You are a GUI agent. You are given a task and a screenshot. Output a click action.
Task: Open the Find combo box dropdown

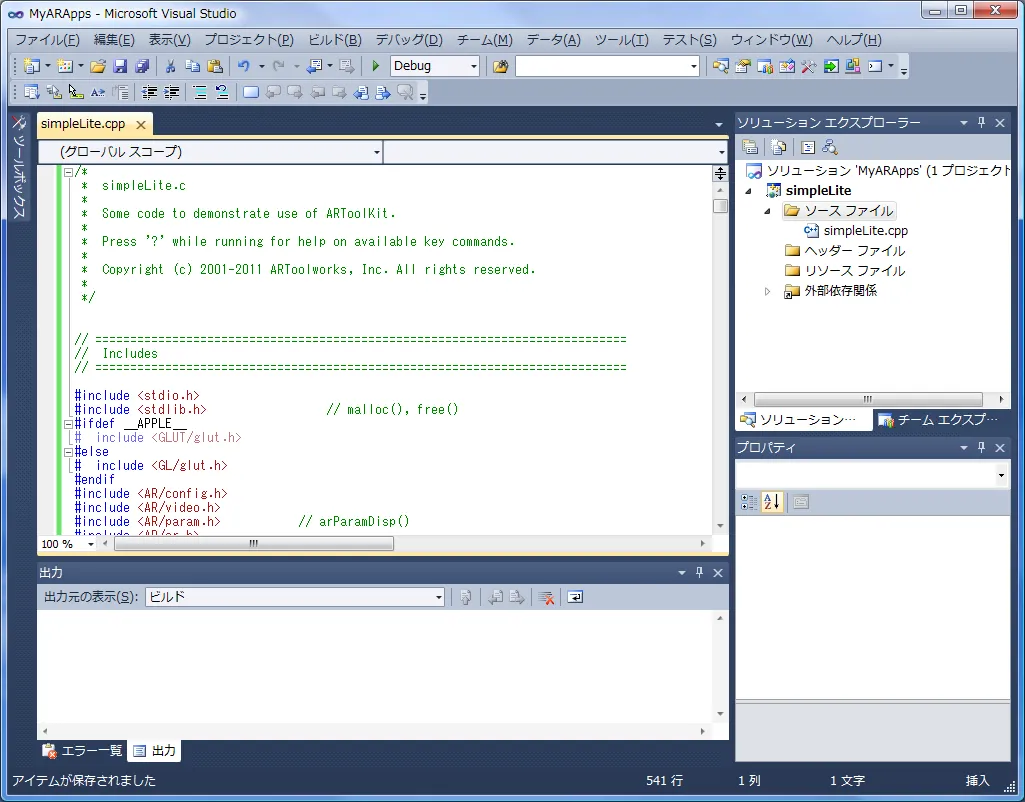[x=694, y=66]
